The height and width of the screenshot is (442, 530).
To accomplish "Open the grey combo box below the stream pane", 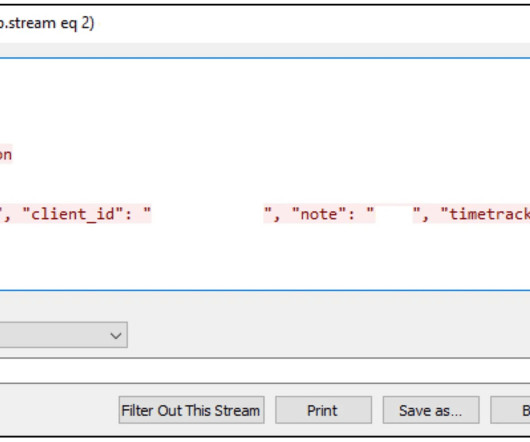I will click(63, 335).
